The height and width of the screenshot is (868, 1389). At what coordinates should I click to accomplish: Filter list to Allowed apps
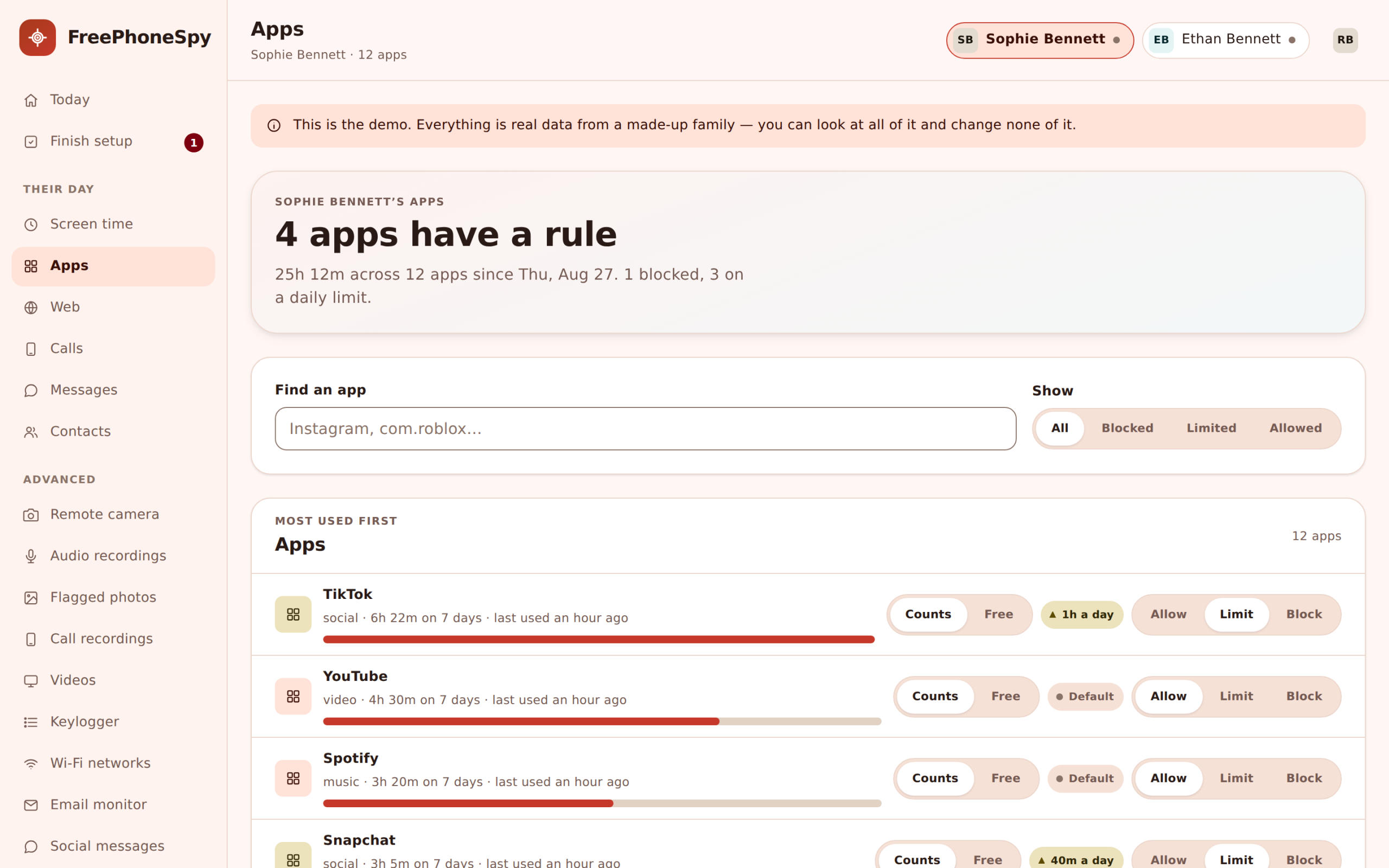[x=1296, y=428]
